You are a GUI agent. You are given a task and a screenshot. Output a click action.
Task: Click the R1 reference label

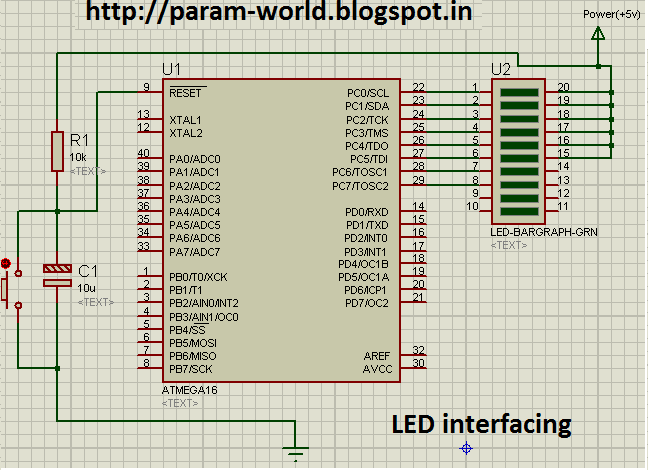[x=79, y=141]
